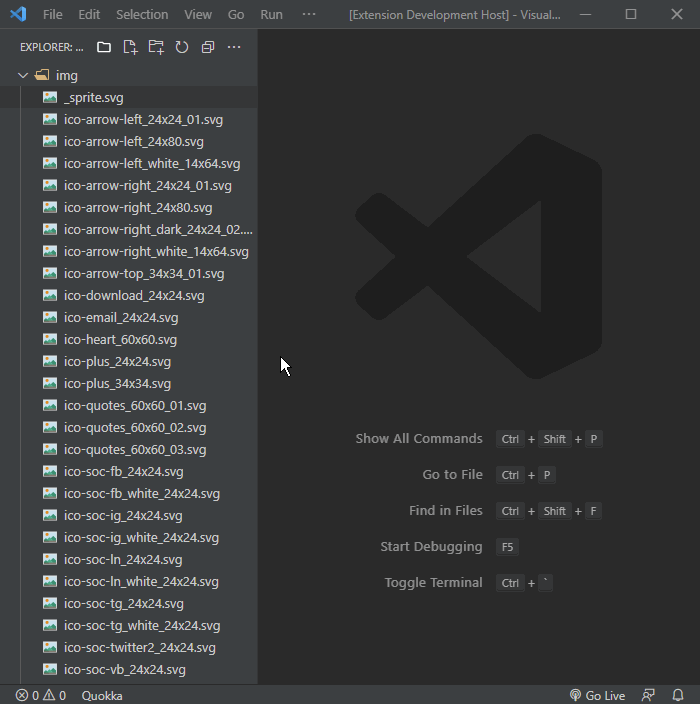Viewport: 700px width, 704px height.
Task: Open ico-soc-ln_24x24.svg
Action: click(129, 559)
